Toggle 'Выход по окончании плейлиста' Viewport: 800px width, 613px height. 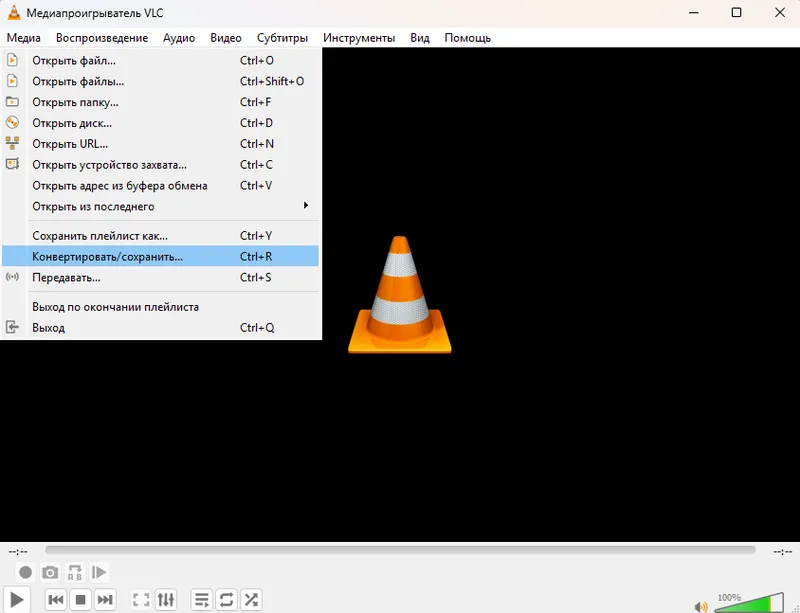pos(161,307)
